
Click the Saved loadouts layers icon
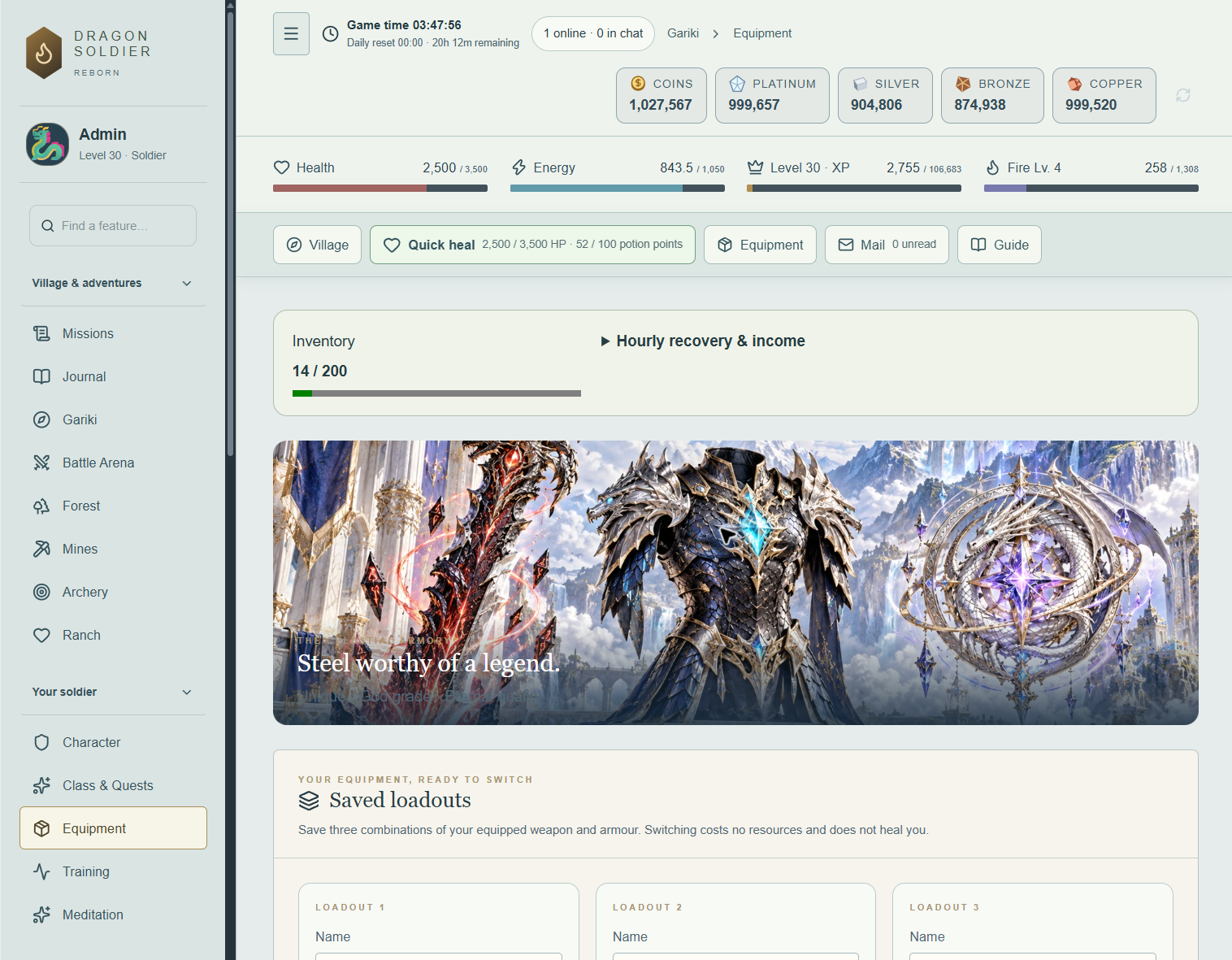[309, 801]
